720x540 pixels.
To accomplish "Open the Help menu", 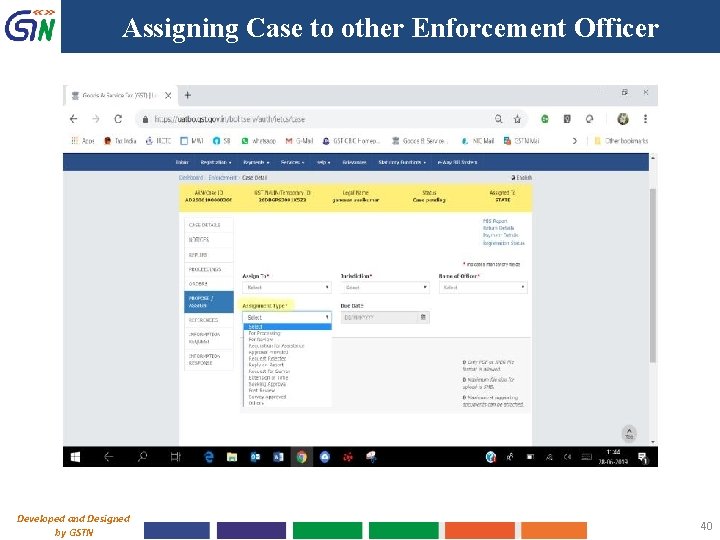I will coord(323,162).
